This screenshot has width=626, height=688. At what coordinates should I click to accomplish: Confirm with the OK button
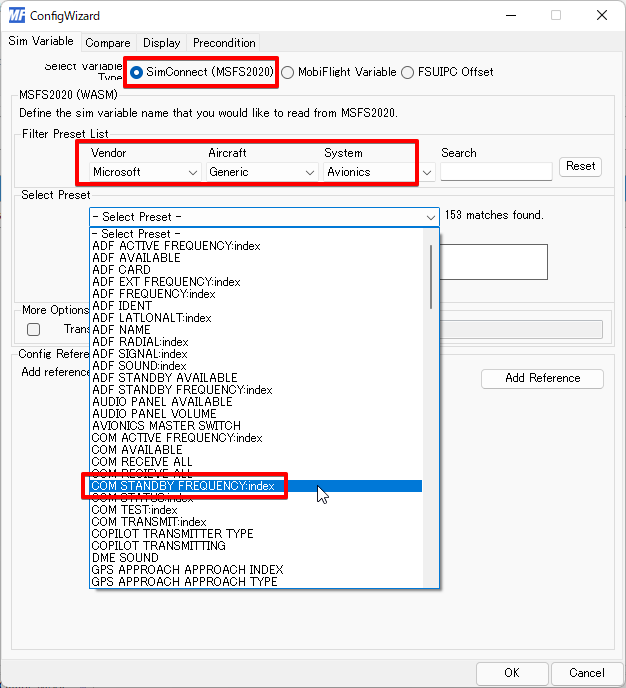pos(512,673)
